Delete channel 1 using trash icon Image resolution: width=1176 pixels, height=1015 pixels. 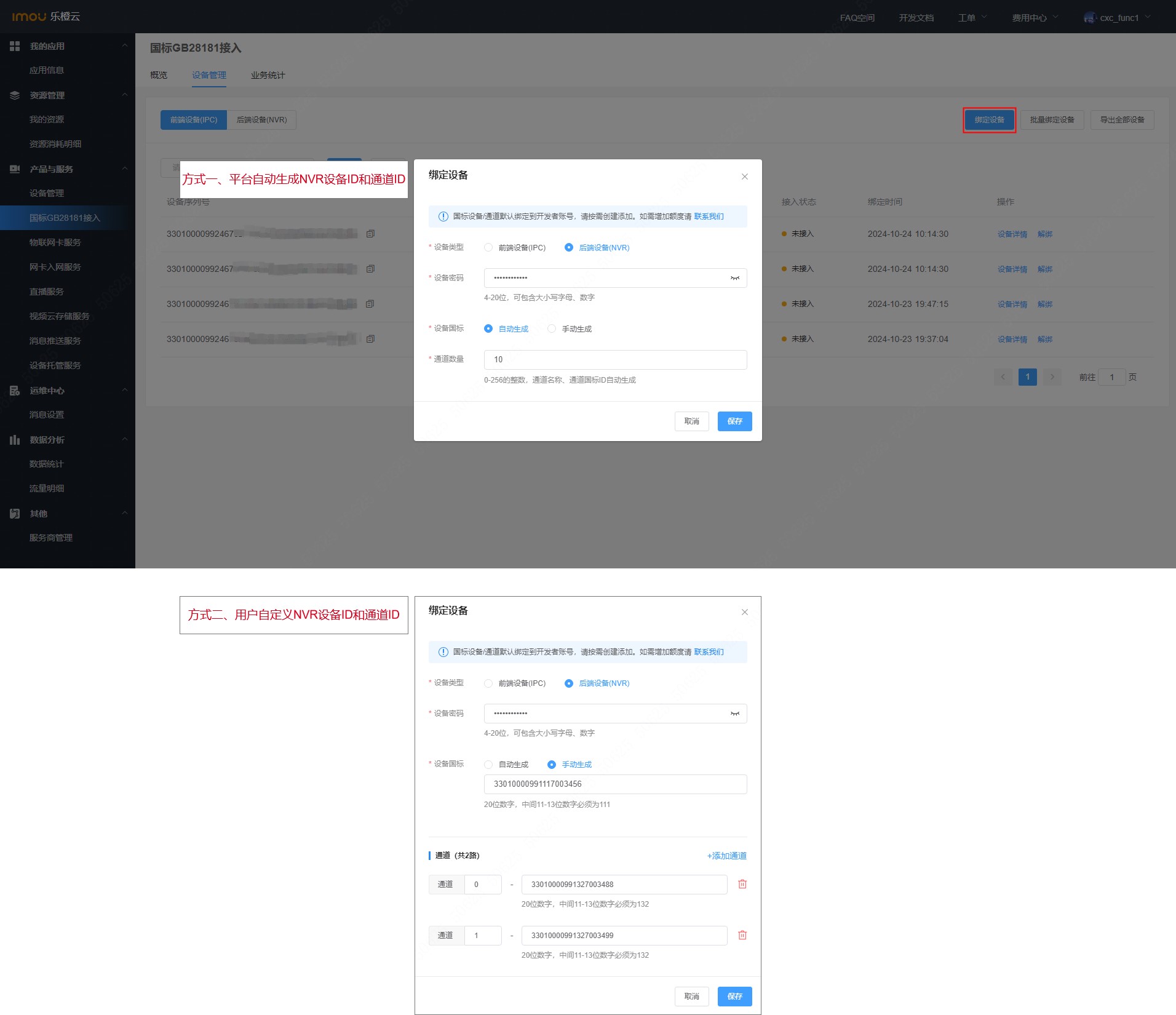(742, 935)
